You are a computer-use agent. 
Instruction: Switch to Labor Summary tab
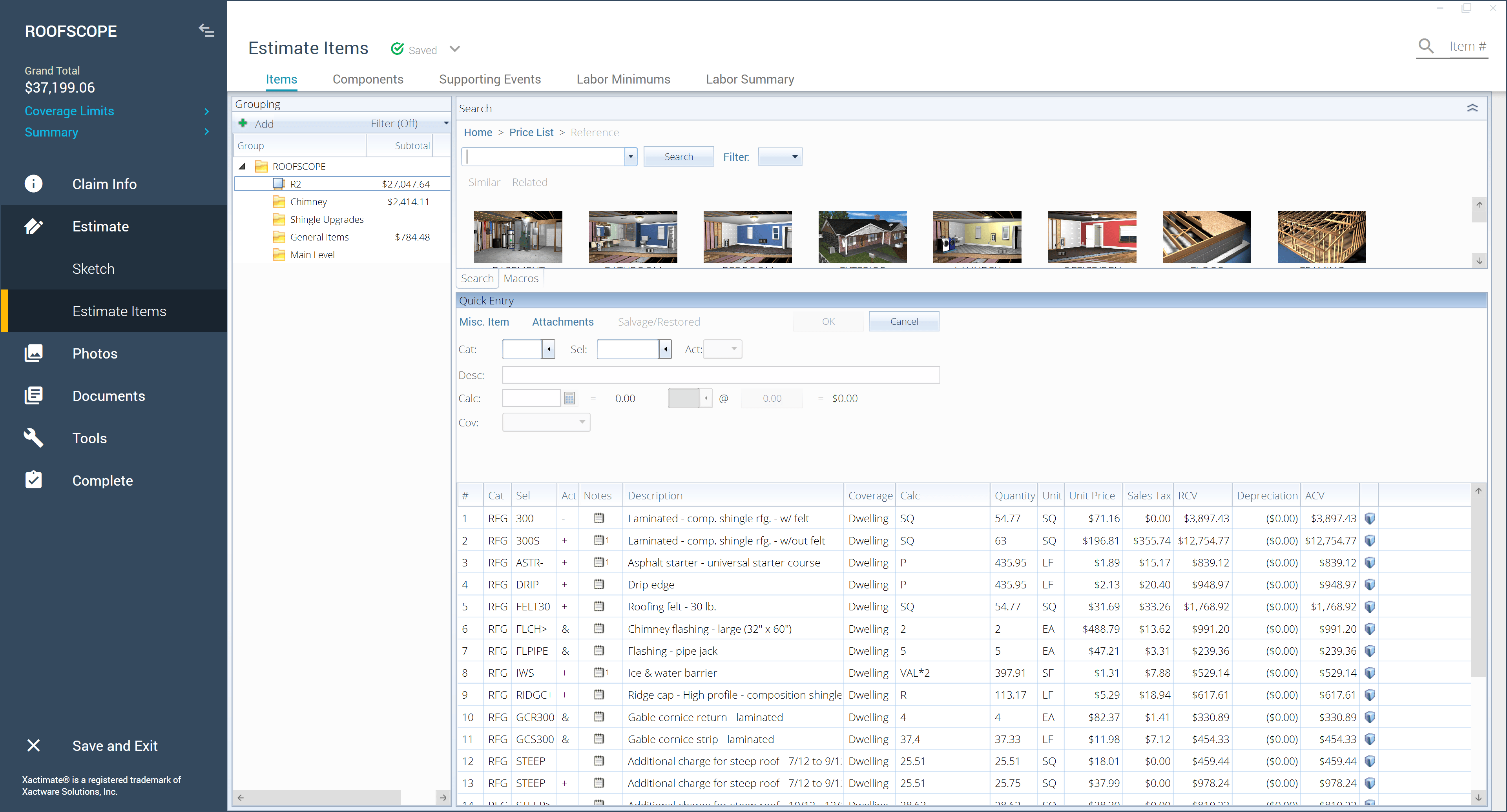[x=750, y=80]
